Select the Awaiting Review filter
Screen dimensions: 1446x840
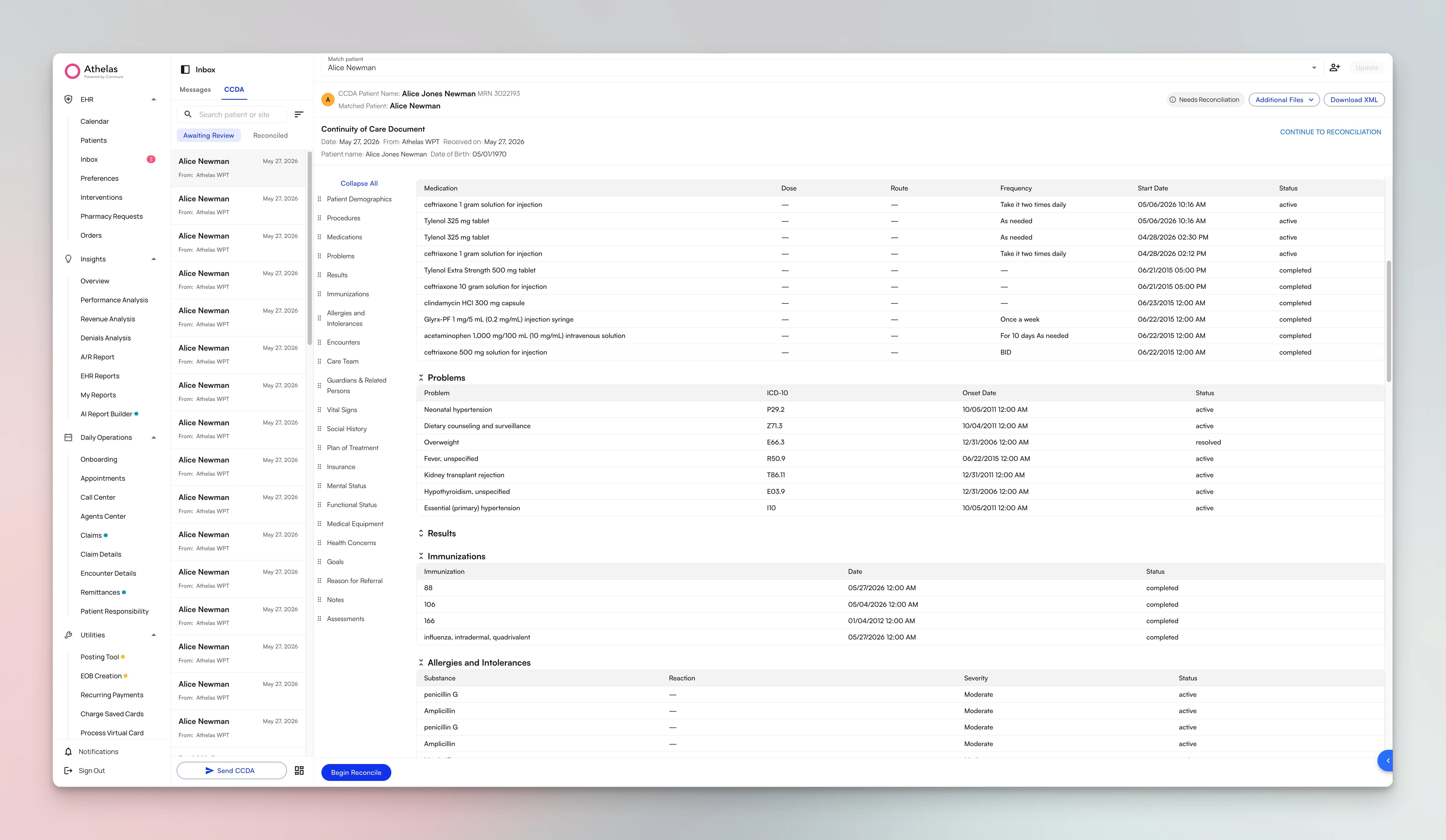209,135
